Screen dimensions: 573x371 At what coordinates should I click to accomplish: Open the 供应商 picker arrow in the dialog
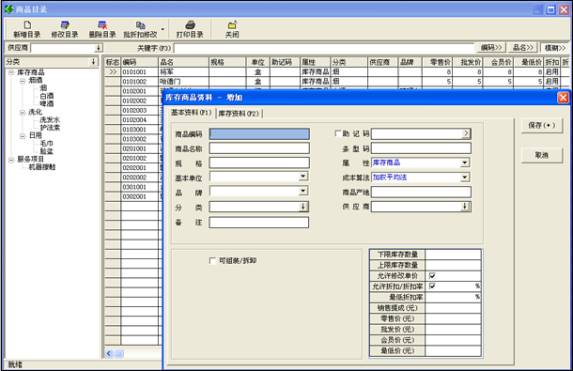coord(465,207)
